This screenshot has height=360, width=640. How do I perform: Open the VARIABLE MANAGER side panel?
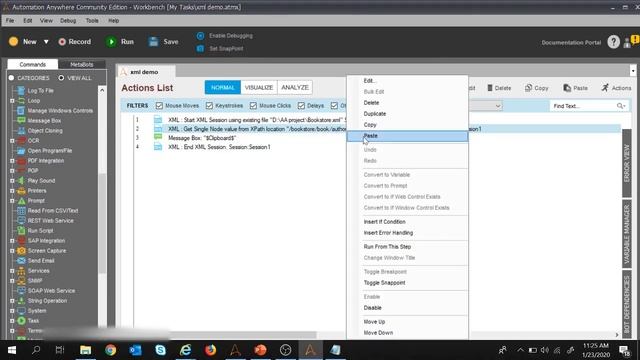tap(627, 234)
